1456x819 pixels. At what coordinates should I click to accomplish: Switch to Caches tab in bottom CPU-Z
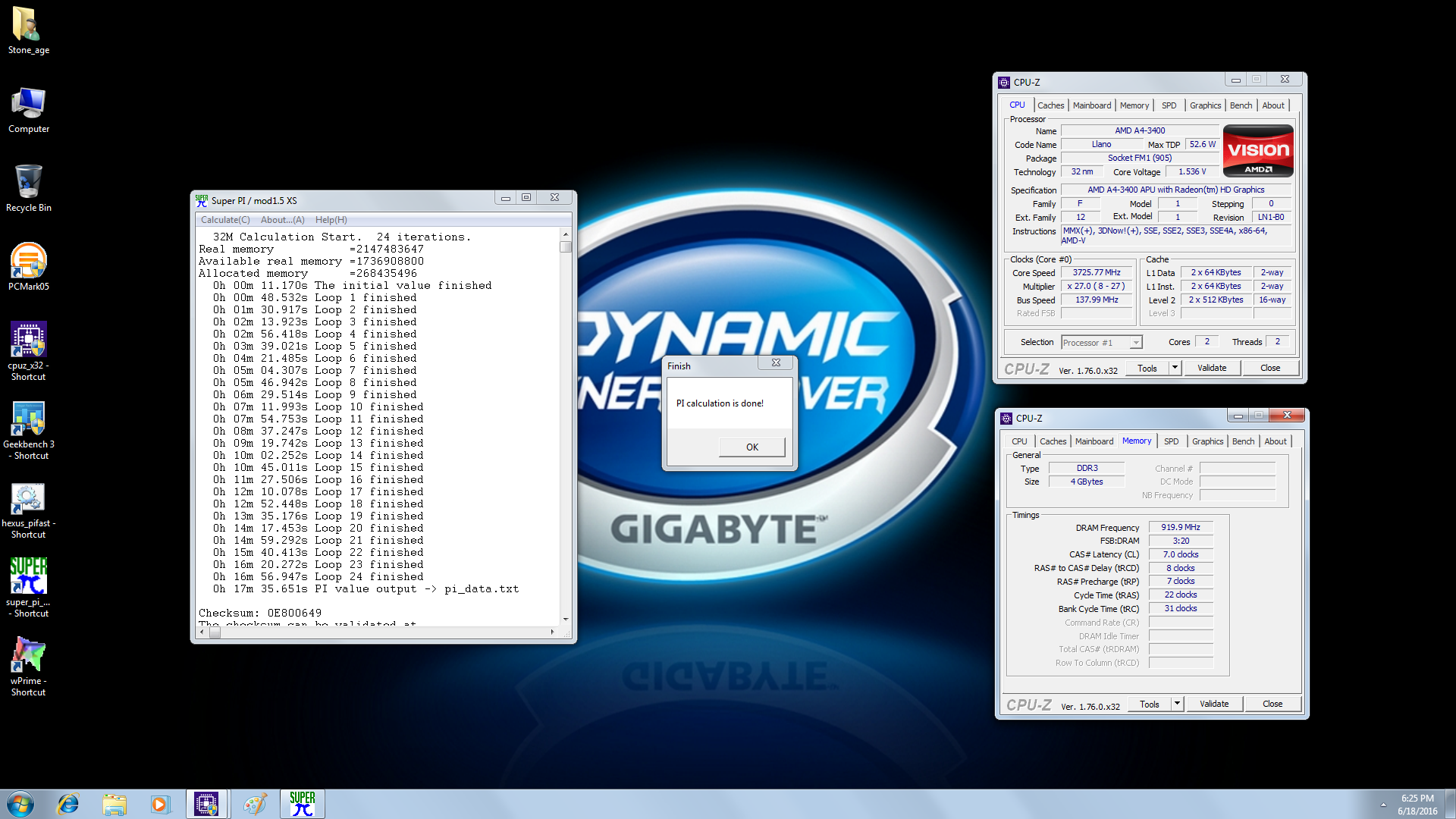1053,441
